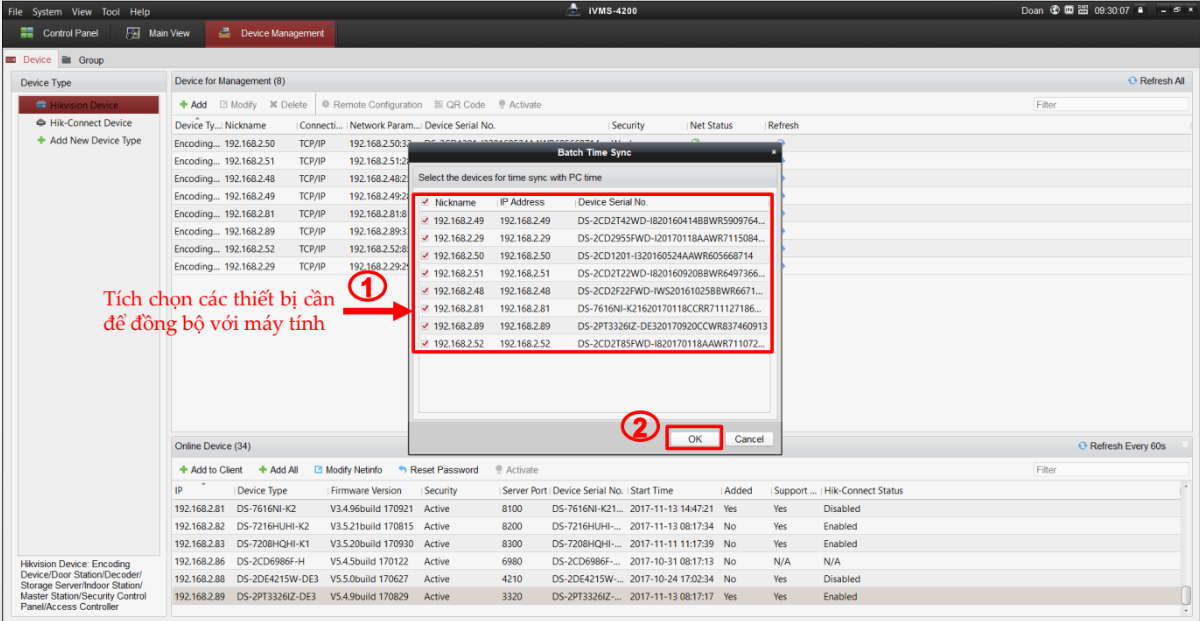1200x621 pixels.
Task: Toggle the select-all checkbox beside Nickname
Action: (x=426, y=203)
